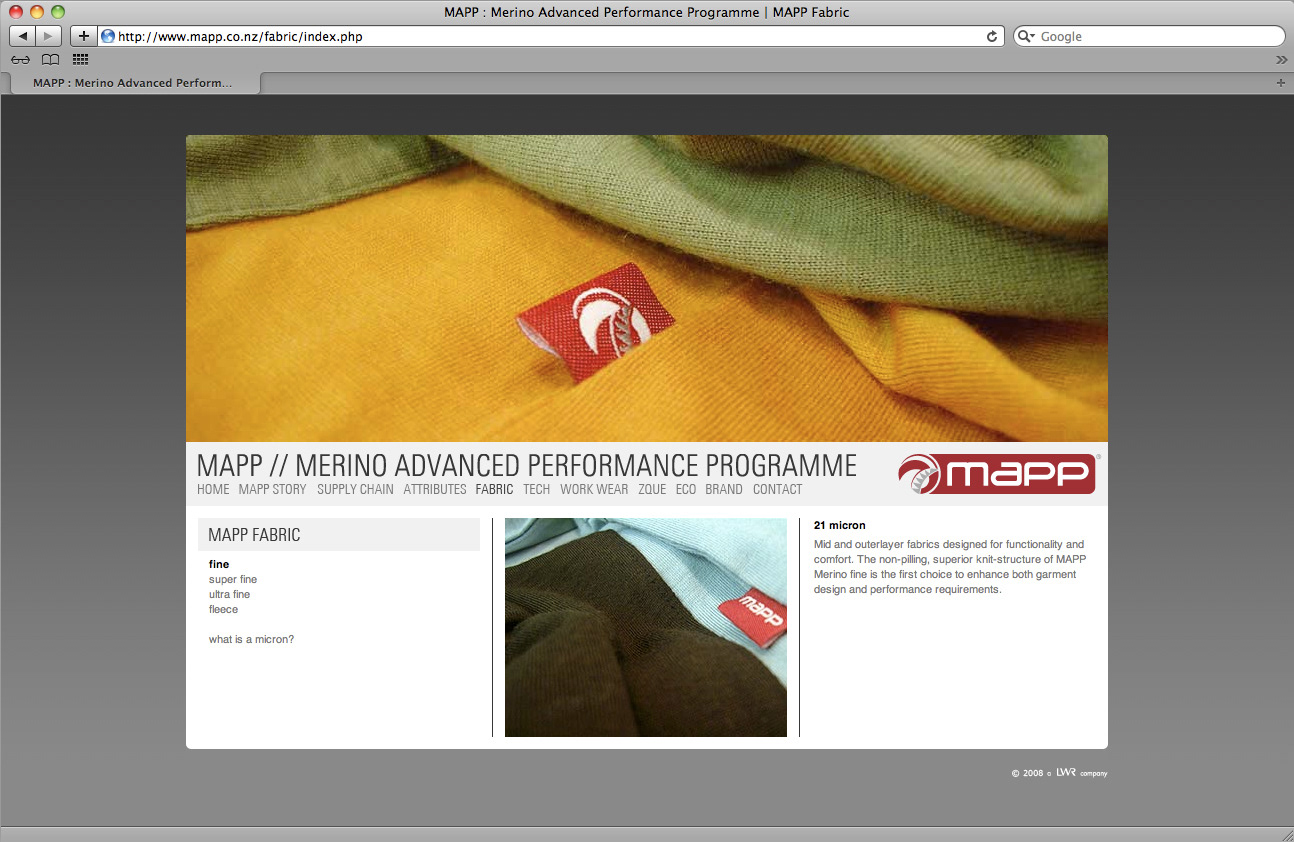Open the WORK WEAR navigation link
The width and height of the screenshot is (1294, 842).
coord(594,489)
